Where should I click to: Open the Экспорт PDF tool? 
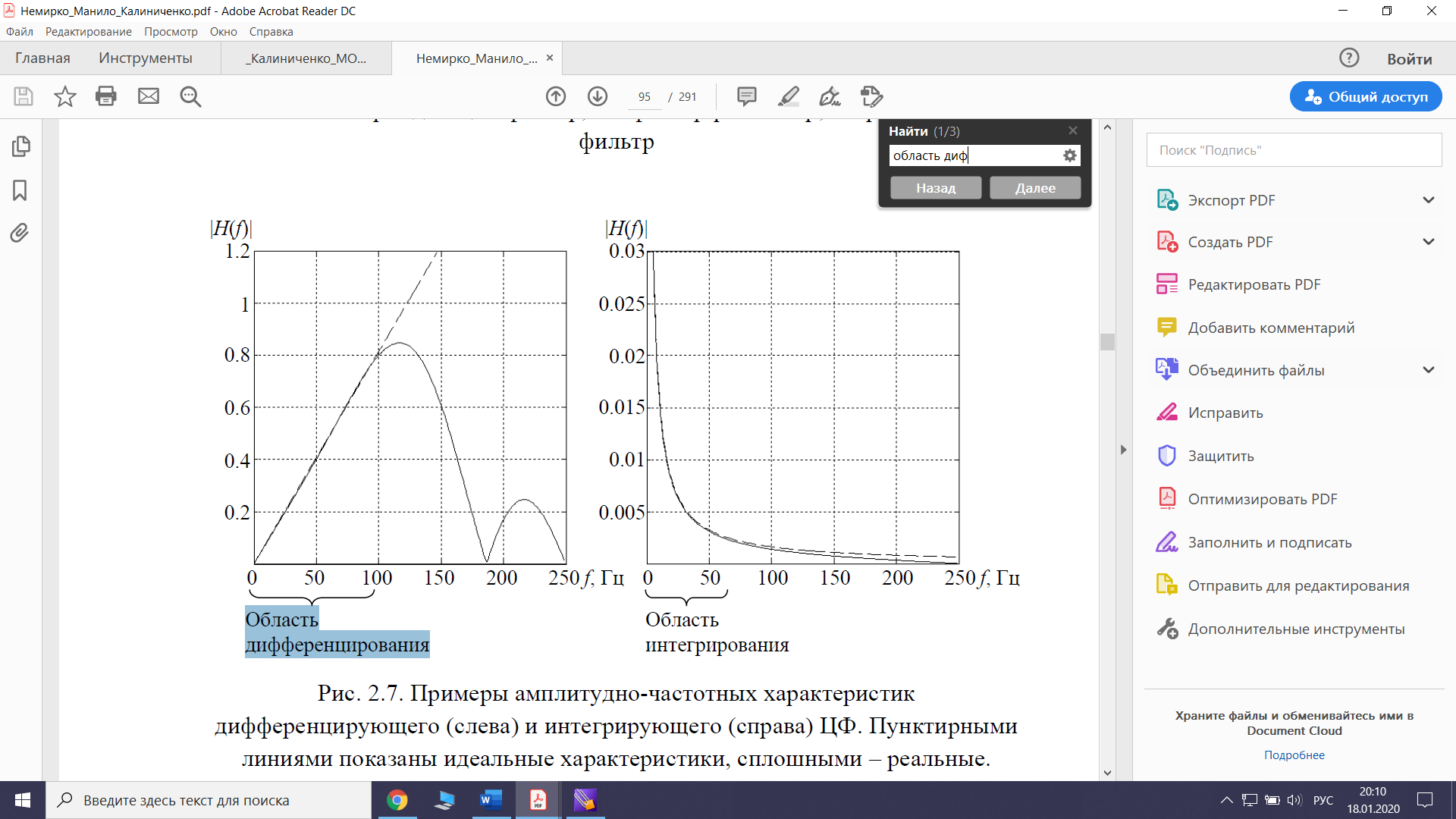tap(1216, 200)
